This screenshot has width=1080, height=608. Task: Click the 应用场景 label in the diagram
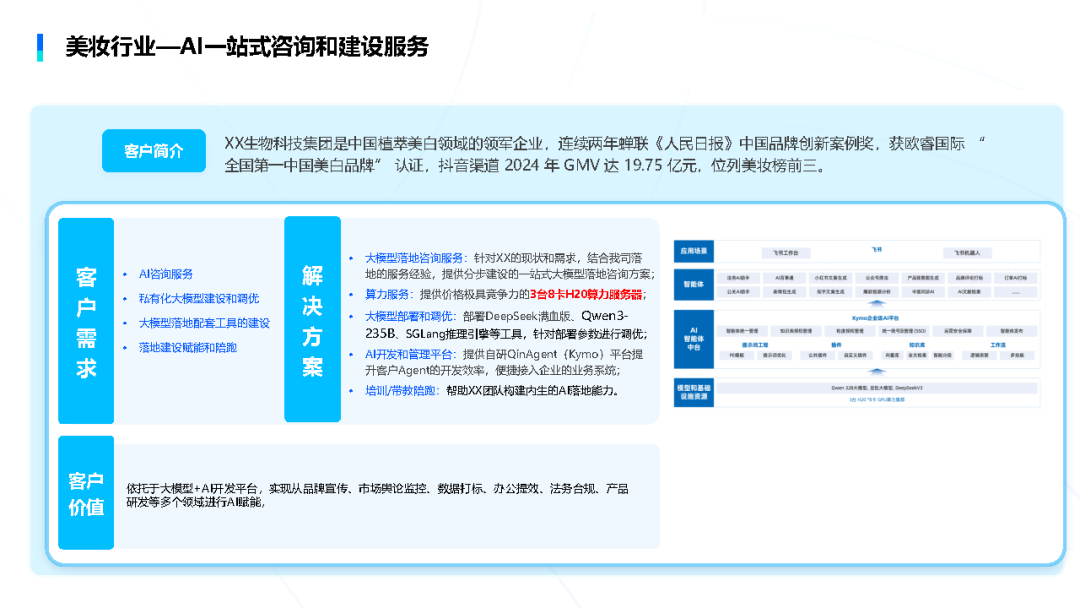[x=694, y=251]
